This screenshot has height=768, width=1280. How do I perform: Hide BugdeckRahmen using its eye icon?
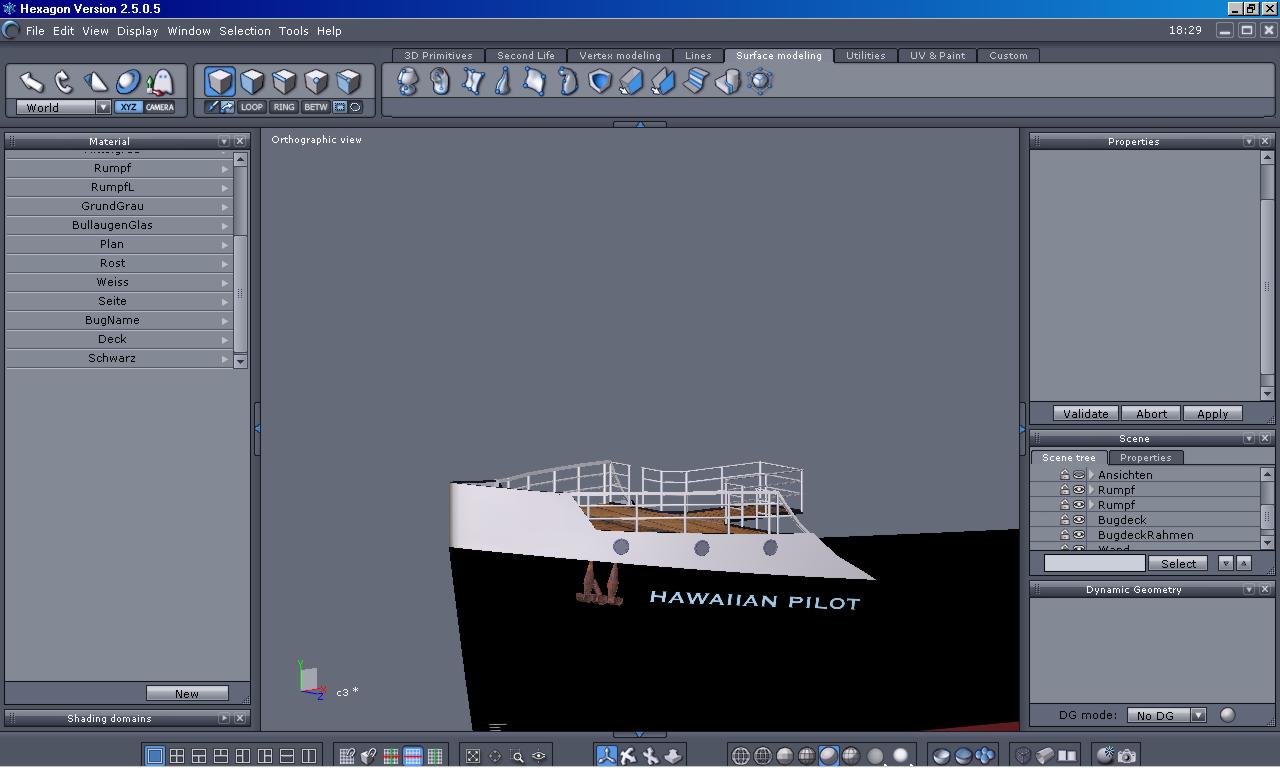click(1079, 535)
